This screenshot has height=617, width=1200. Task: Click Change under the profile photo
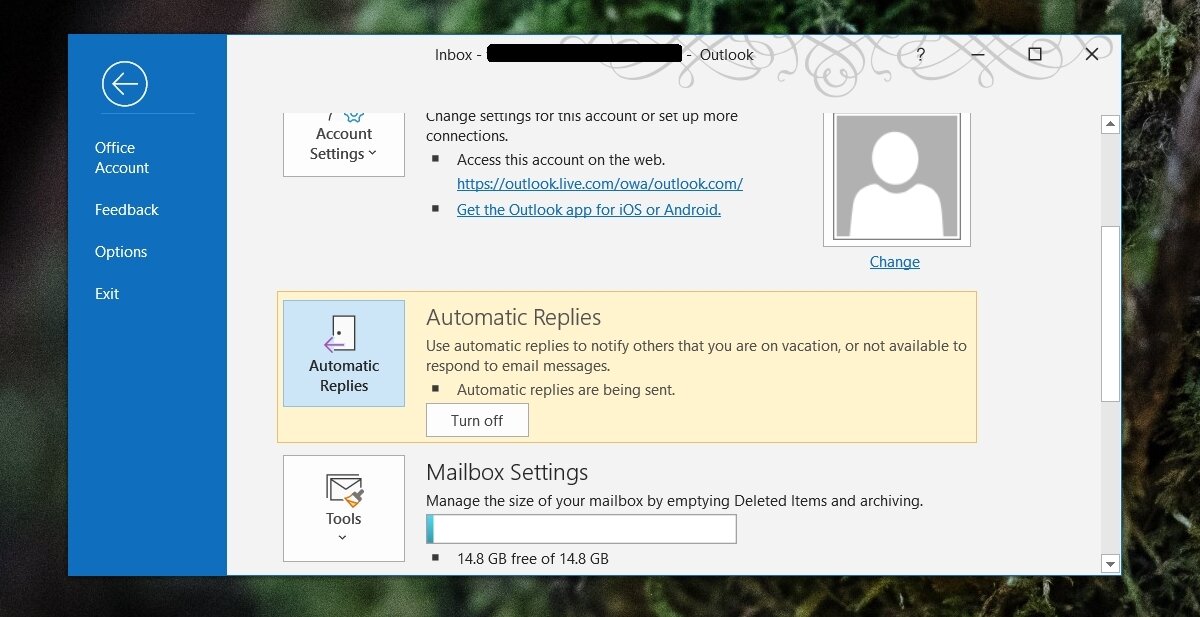[x=894, y=262]
